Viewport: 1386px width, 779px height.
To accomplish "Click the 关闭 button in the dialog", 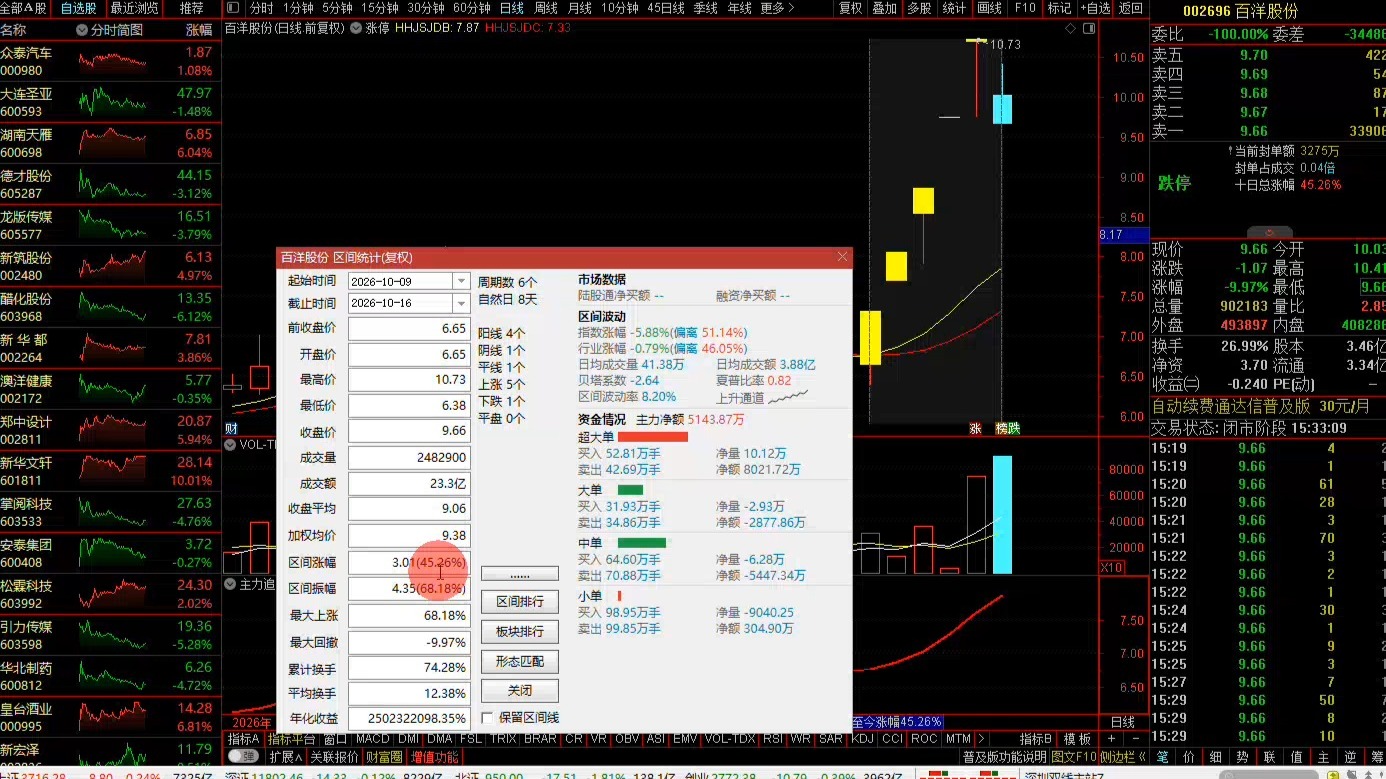I will point(520,691).
